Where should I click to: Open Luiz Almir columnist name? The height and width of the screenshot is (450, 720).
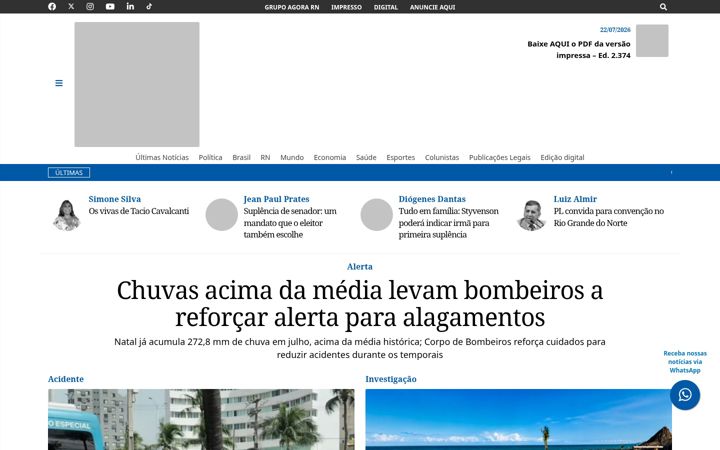[575, 199]
